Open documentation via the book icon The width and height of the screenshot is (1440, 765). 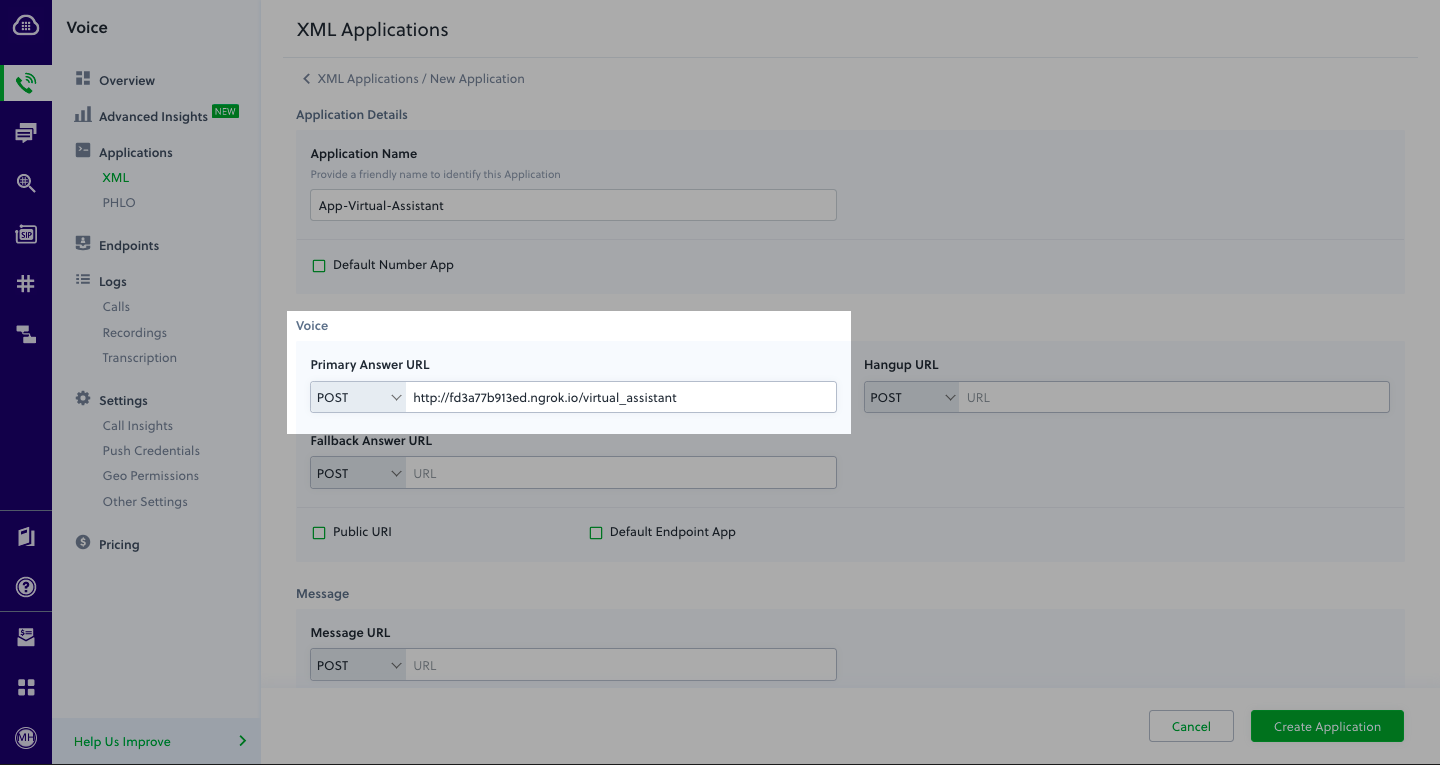tap(26, 536)
